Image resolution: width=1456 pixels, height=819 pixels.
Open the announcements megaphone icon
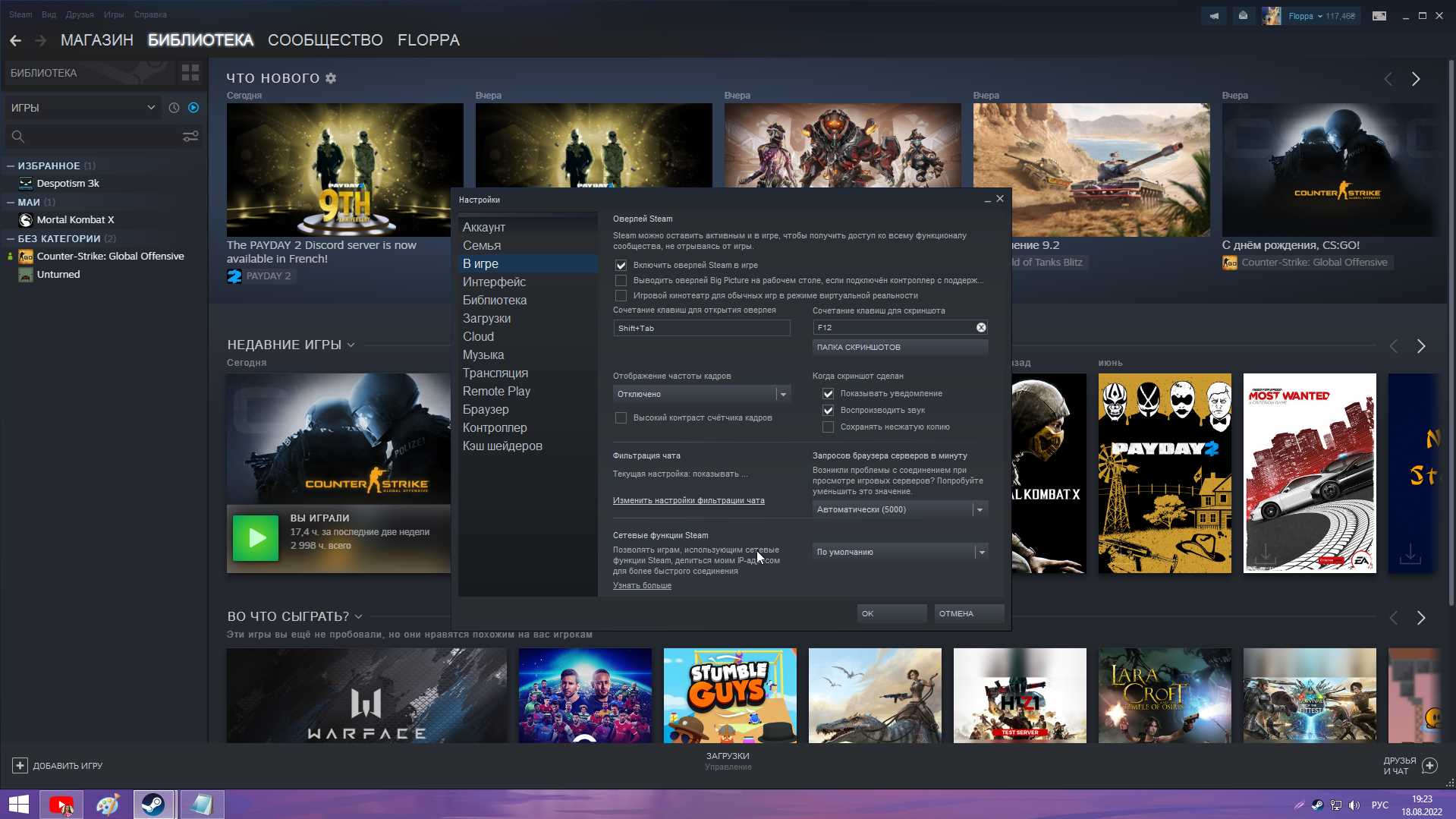(x=1214, y=16)
